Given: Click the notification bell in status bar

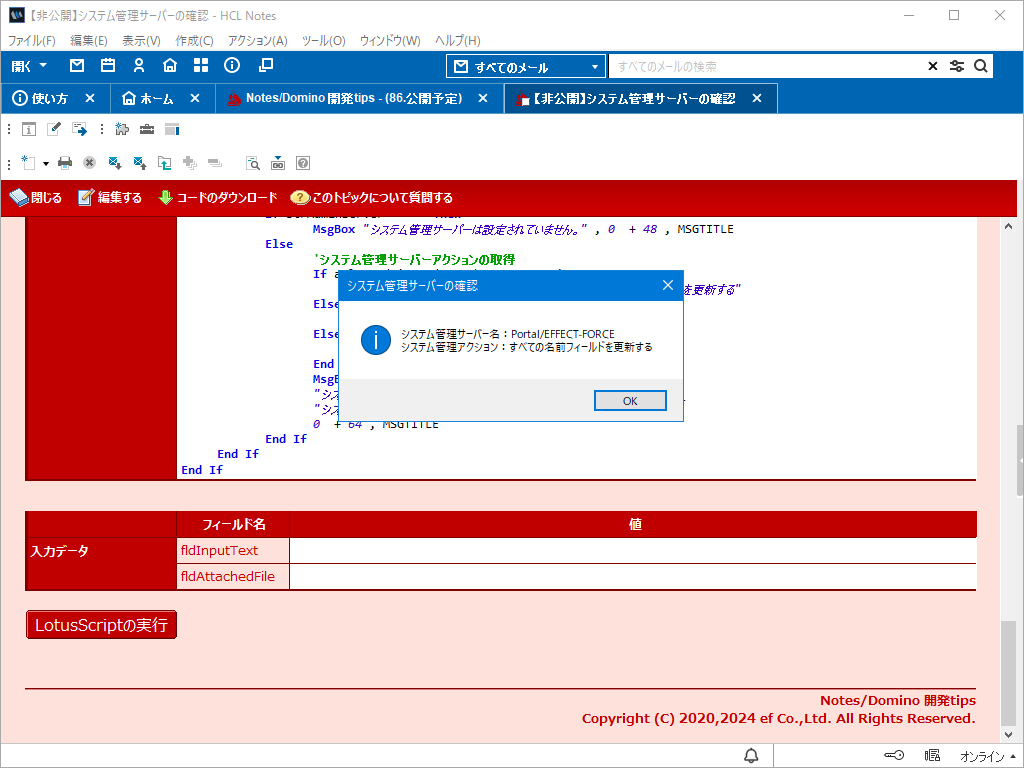Looking at the screenshot, I should pos(751,755).
